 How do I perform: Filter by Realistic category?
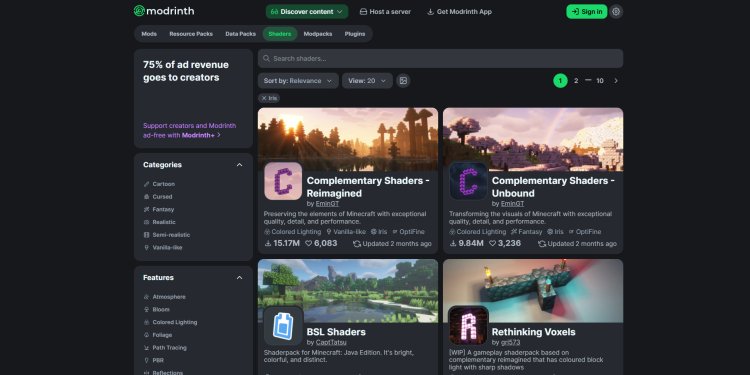(159, 222)
